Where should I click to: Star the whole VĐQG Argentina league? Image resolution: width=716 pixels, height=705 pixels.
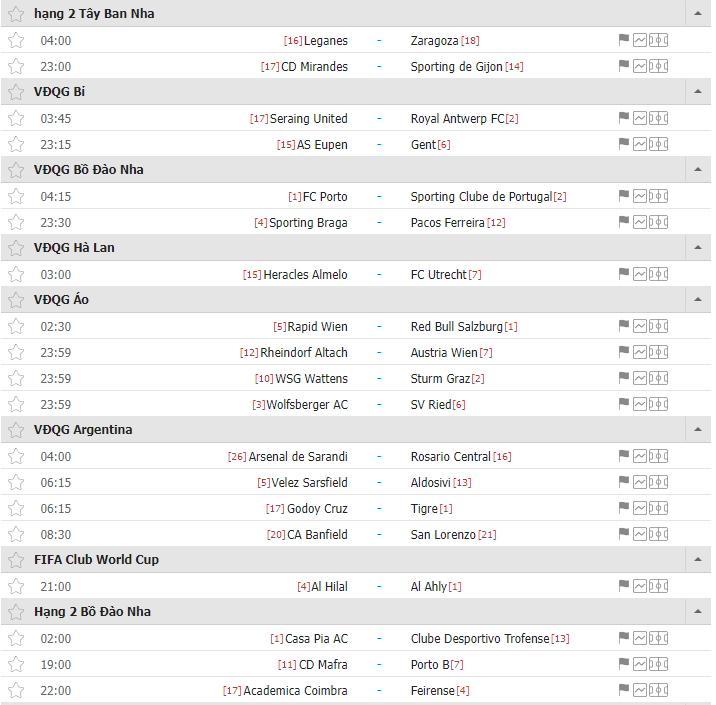coord(15,430)
